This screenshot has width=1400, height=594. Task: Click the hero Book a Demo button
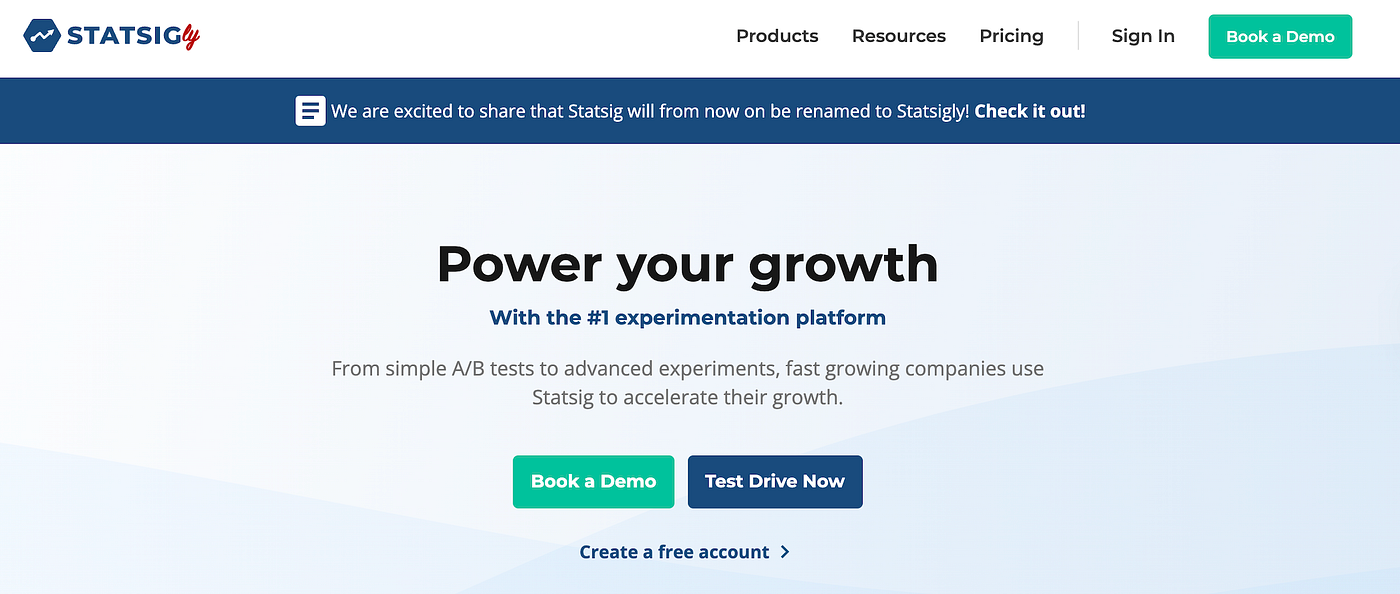[593, 482]
